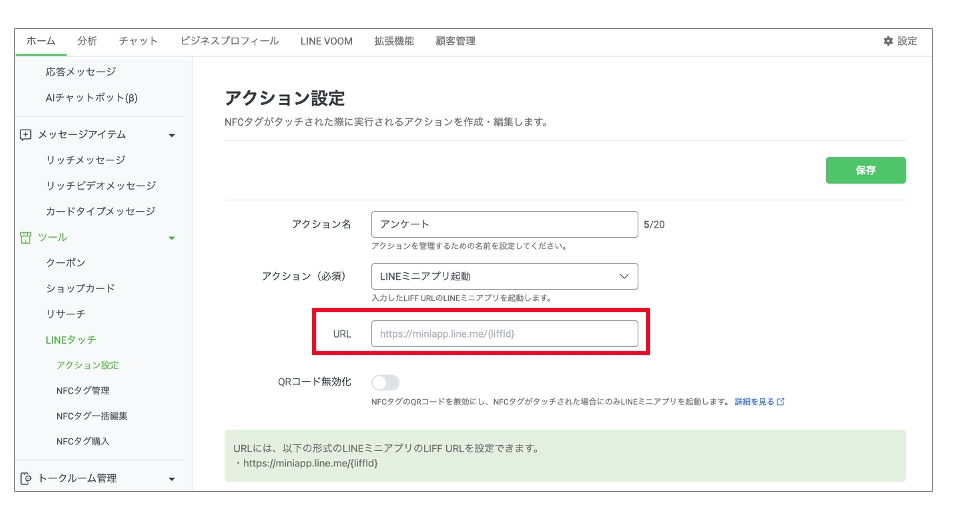Collapse the メッセージアイテム section arrow
953x511 pixels.
coord(172,135)
